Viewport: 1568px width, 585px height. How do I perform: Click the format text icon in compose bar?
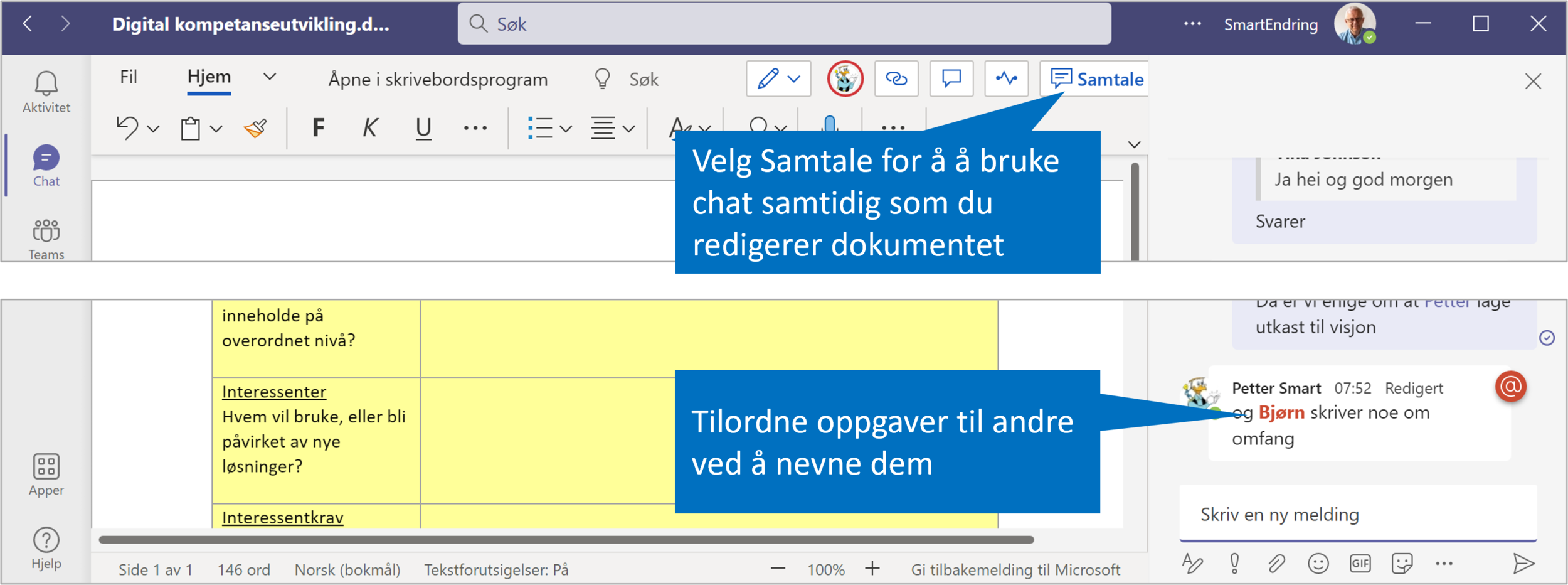tap(1192, 563)
